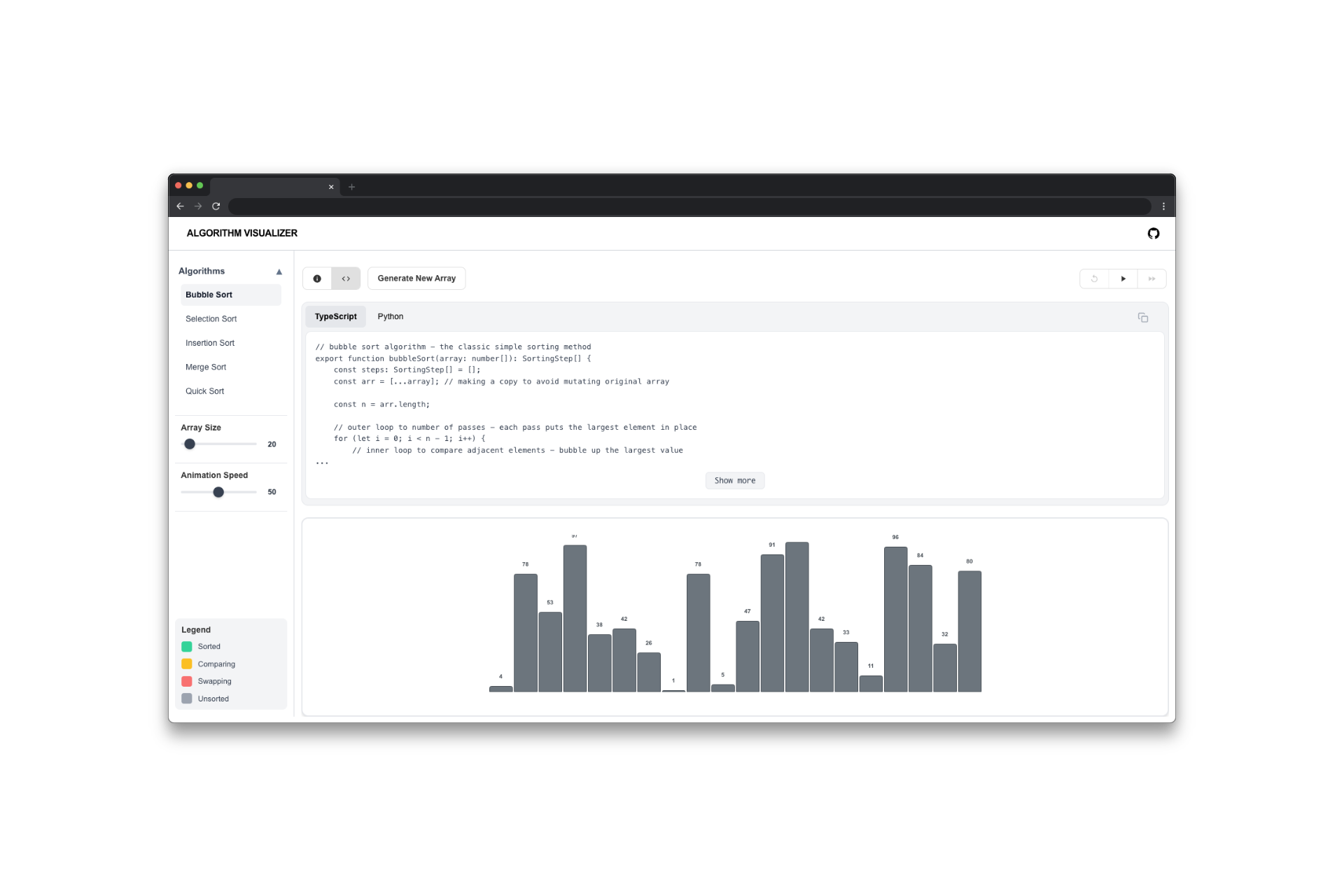Click the bar labeled 33
This screenshot has height=896, width=1344.
pos(846,667)
